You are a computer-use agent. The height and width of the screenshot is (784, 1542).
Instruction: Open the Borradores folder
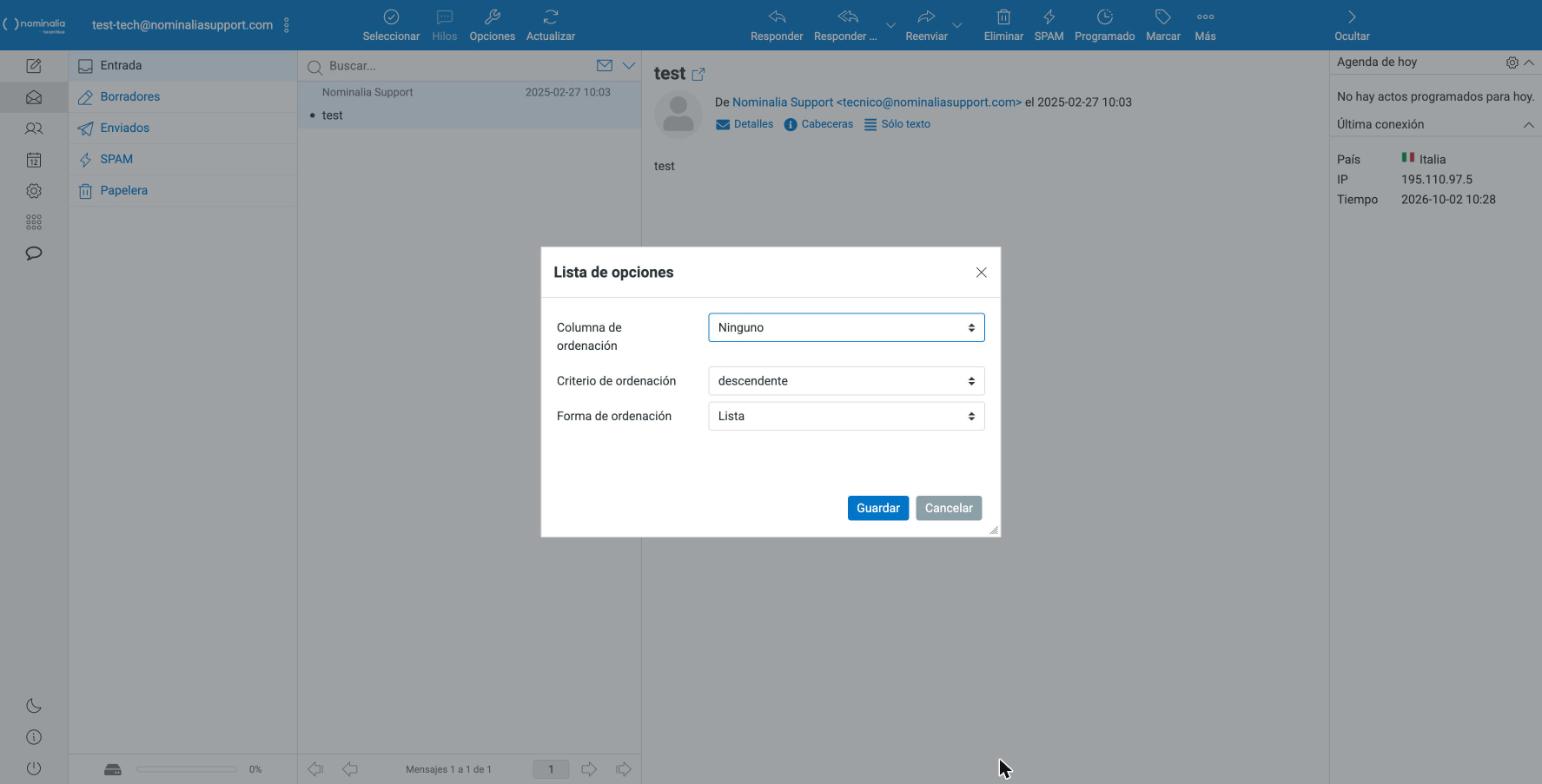[183, 97]
